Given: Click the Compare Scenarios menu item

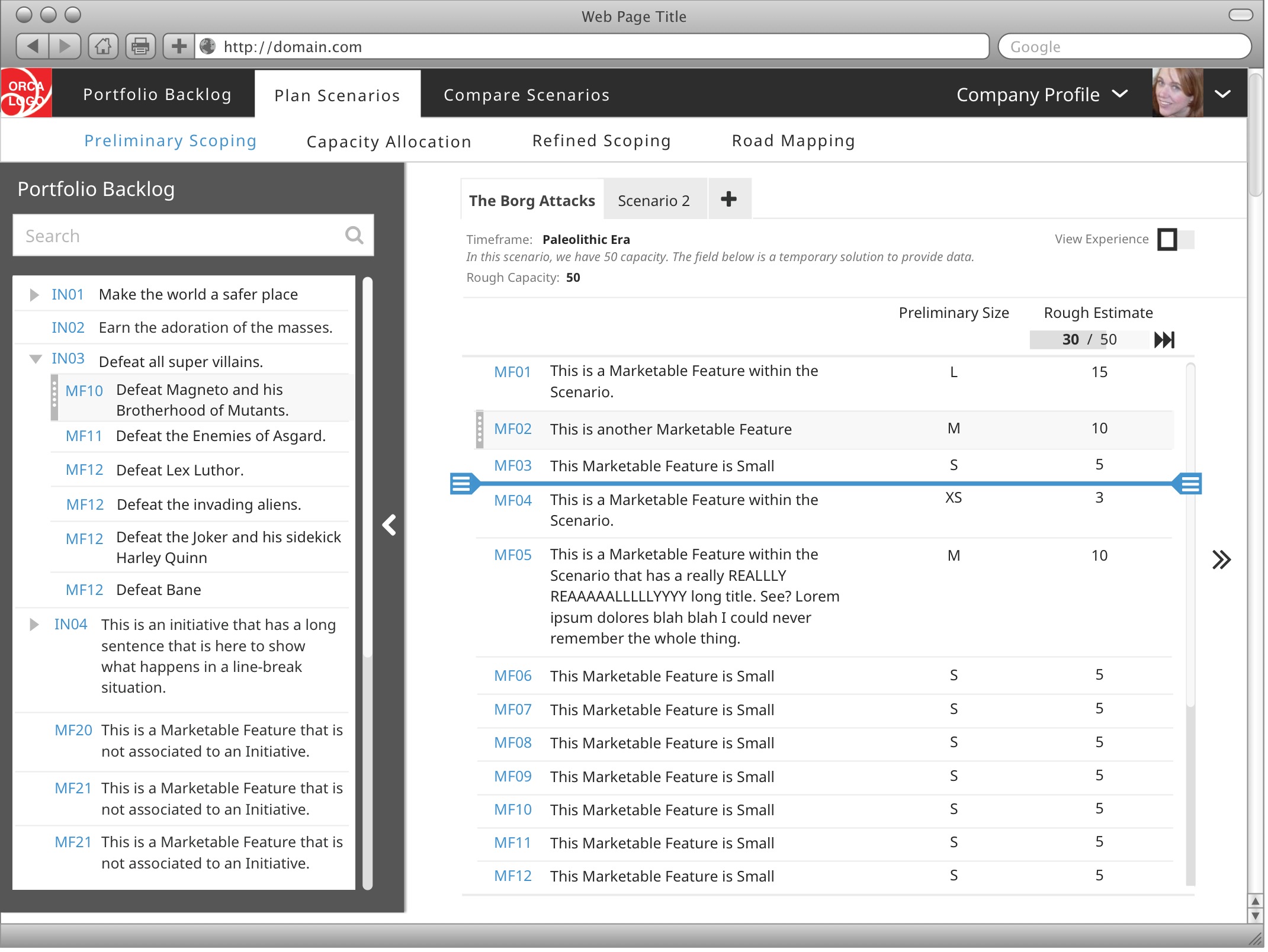Looking at the screenshot, I should point(527,95).
